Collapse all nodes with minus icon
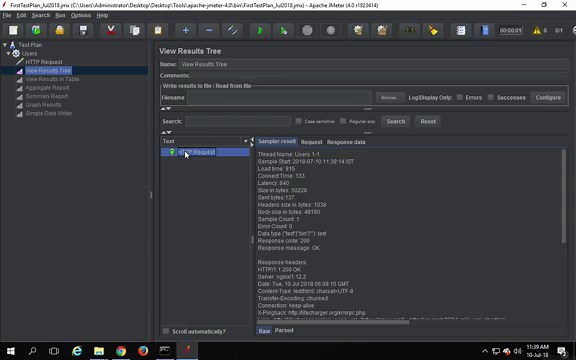 click(209, 30)
